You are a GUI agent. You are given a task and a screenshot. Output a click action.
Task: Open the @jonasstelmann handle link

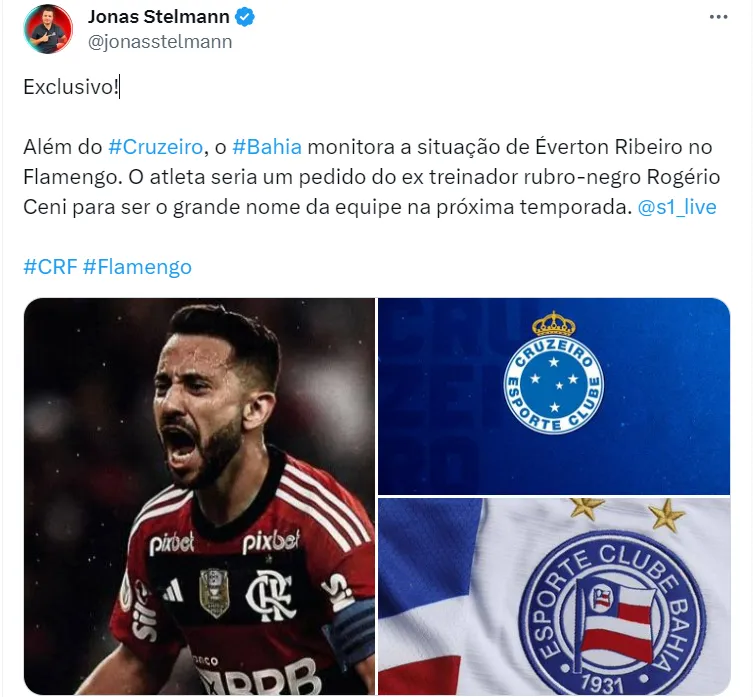160,42
